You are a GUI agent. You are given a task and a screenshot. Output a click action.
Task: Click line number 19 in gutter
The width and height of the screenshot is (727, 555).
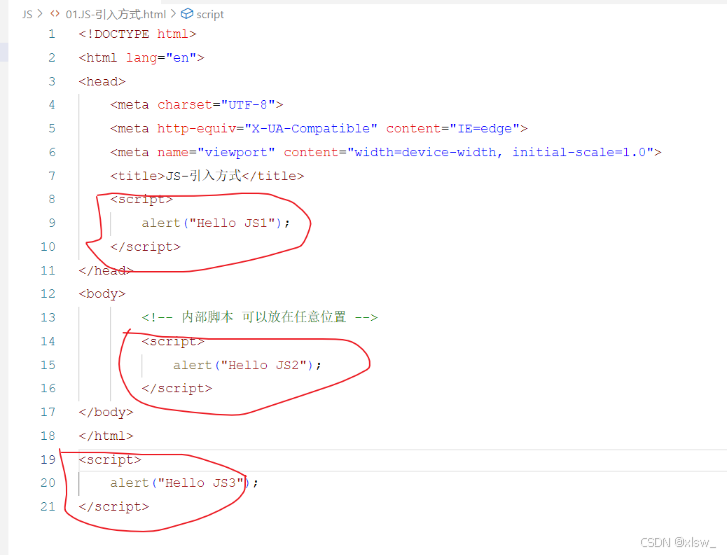point(48,459)
